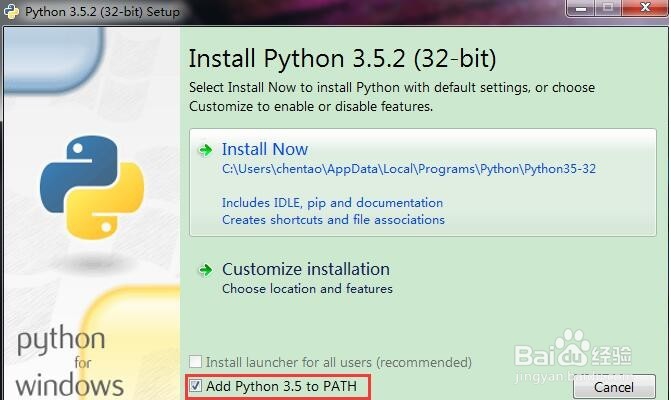Click the green Install Now arrow icon

click(x=205, y=150)
